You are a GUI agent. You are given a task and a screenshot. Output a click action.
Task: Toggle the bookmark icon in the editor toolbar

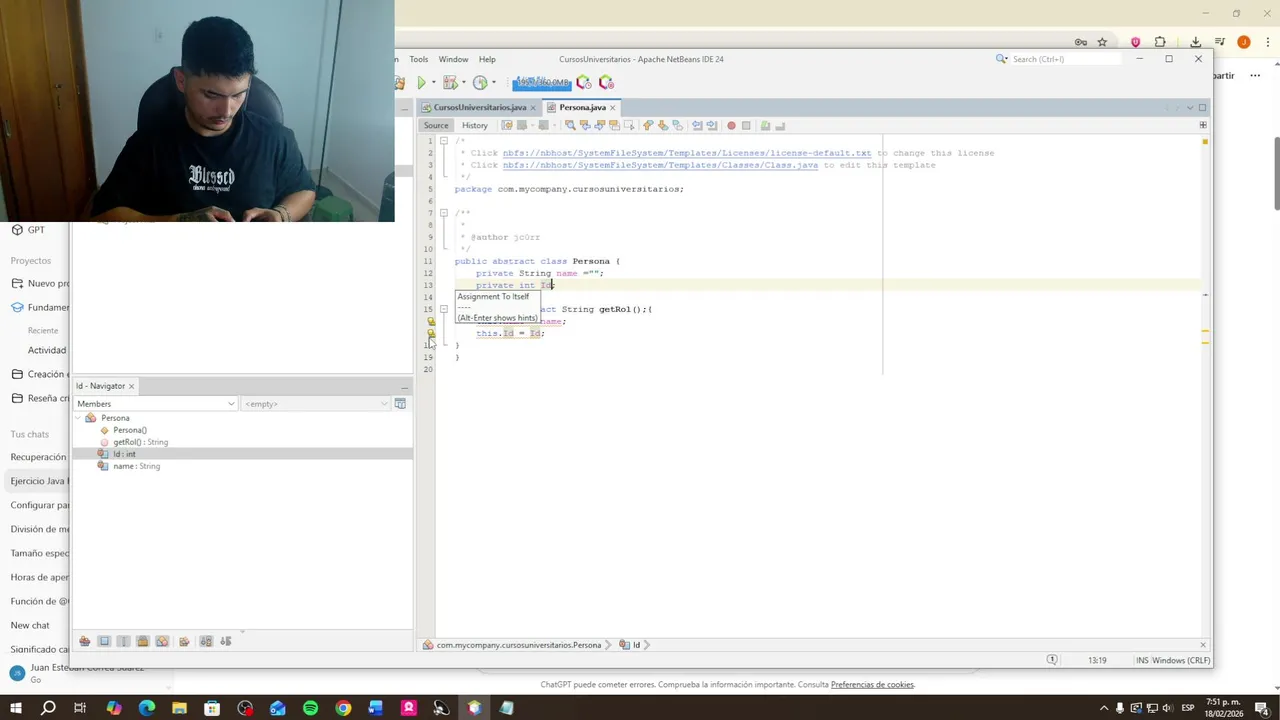(677, 125)
